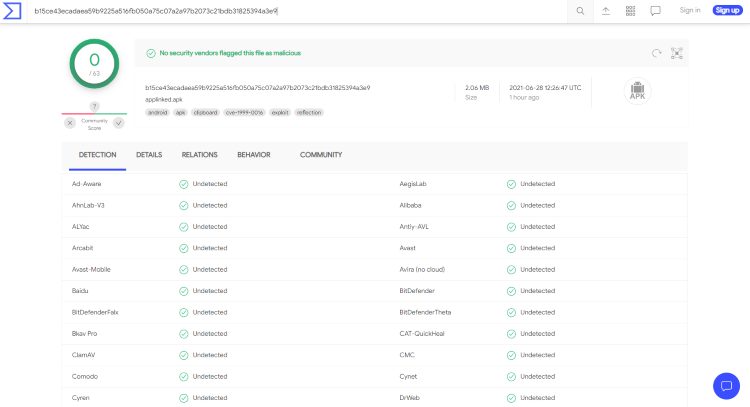Click the Sign in link
Viewport: 750px width, 407px height.
coord(690,10)
